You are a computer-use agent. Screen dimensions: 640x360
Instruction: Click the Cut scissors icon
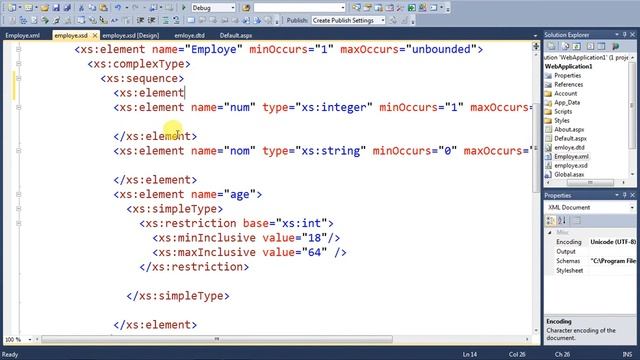point(81,8)
